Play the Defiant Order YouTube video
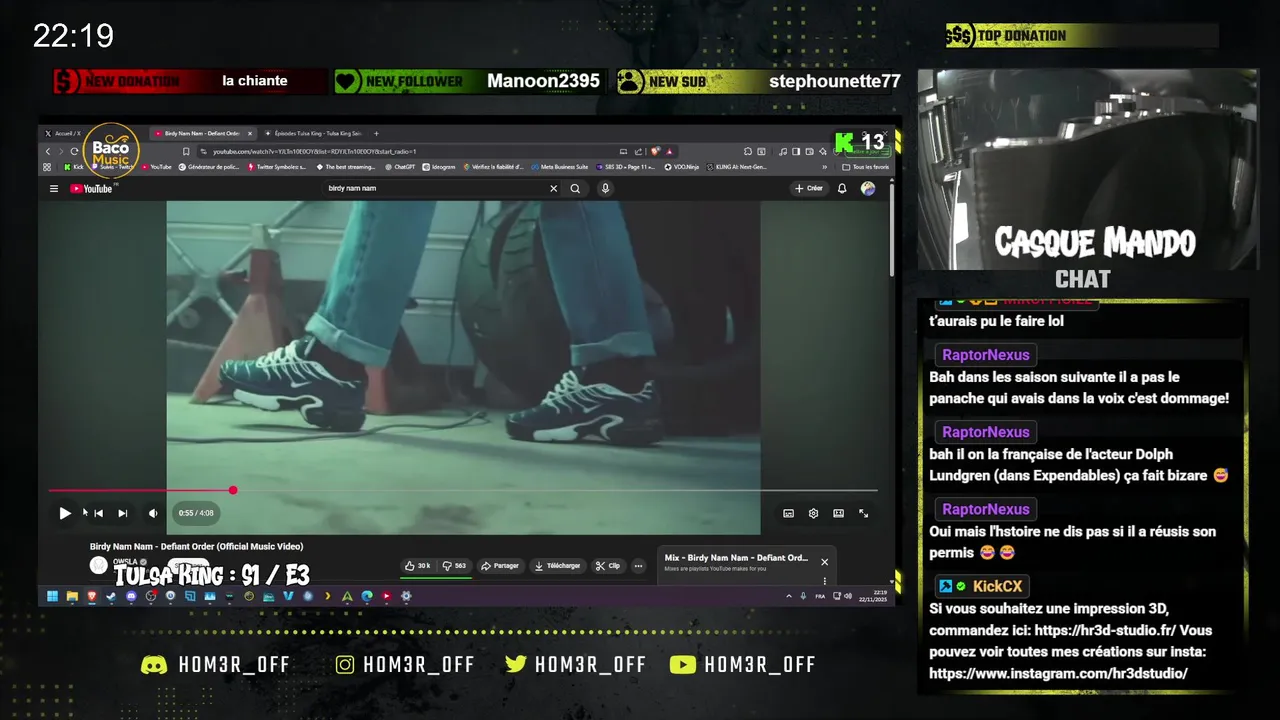The height and width of the screenshot is (720, 1280). (65, 513)
